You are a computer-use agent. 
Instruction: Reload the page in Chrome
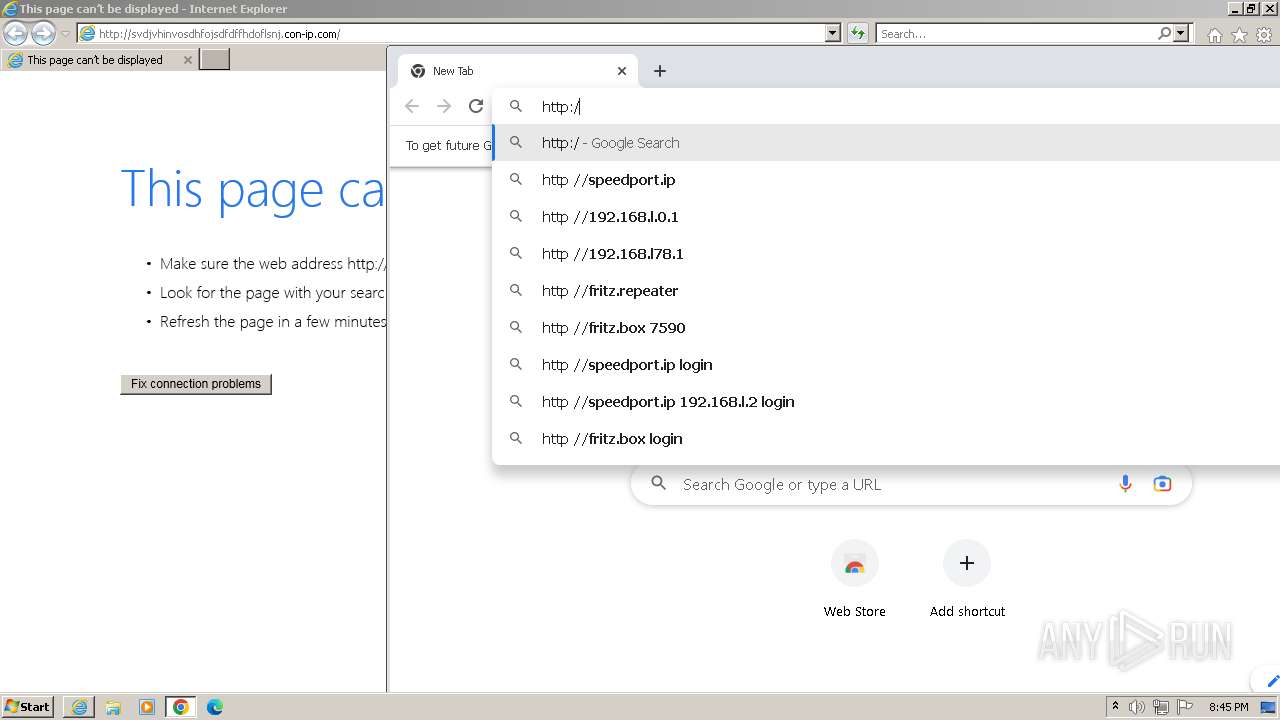click(476, 106)
